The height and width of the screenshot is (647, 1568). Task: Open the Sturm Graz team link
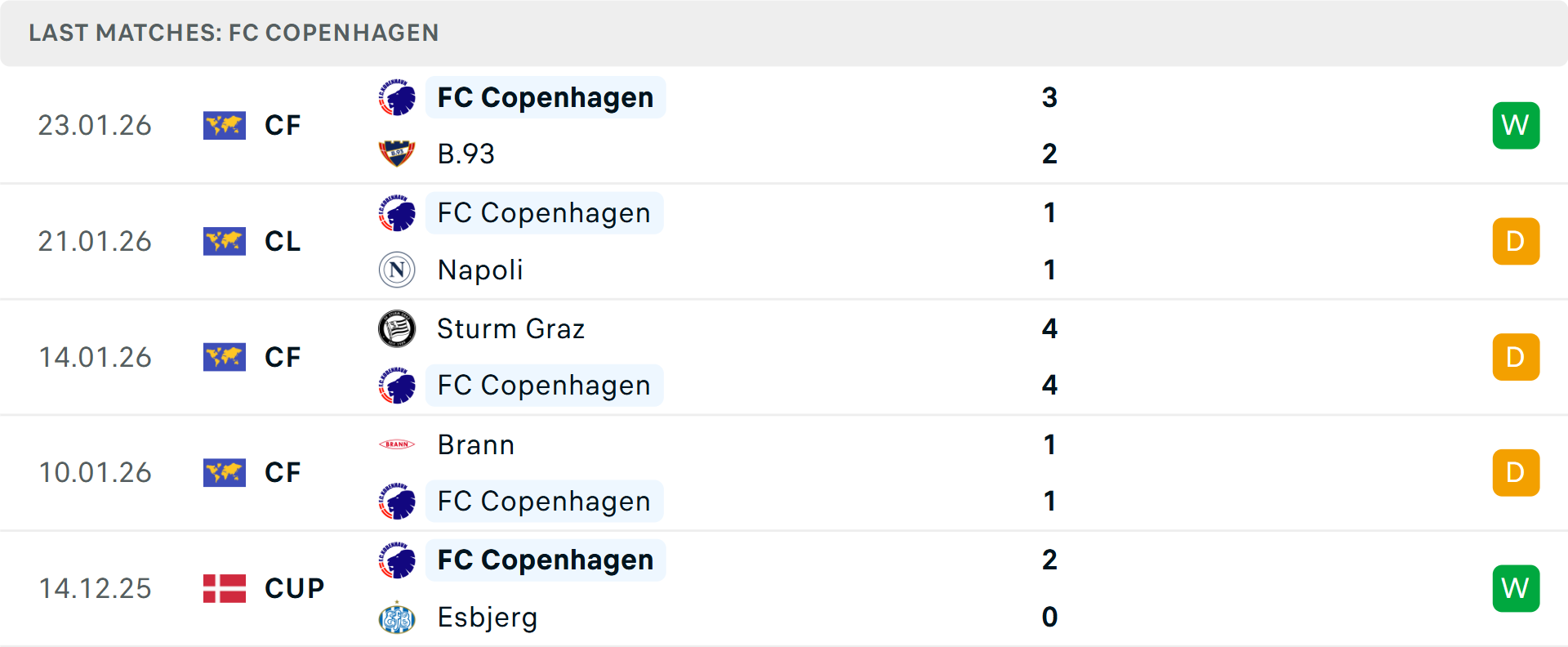(510, 328)
